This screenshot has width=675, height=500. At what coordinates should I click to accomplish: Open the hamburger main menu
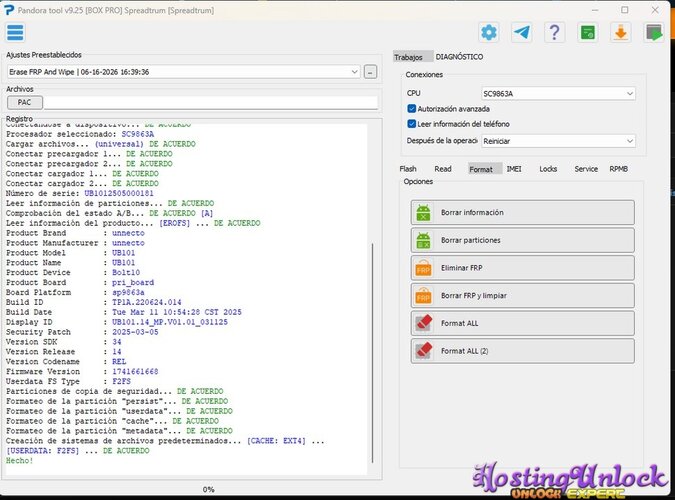(x=15, y=33)
